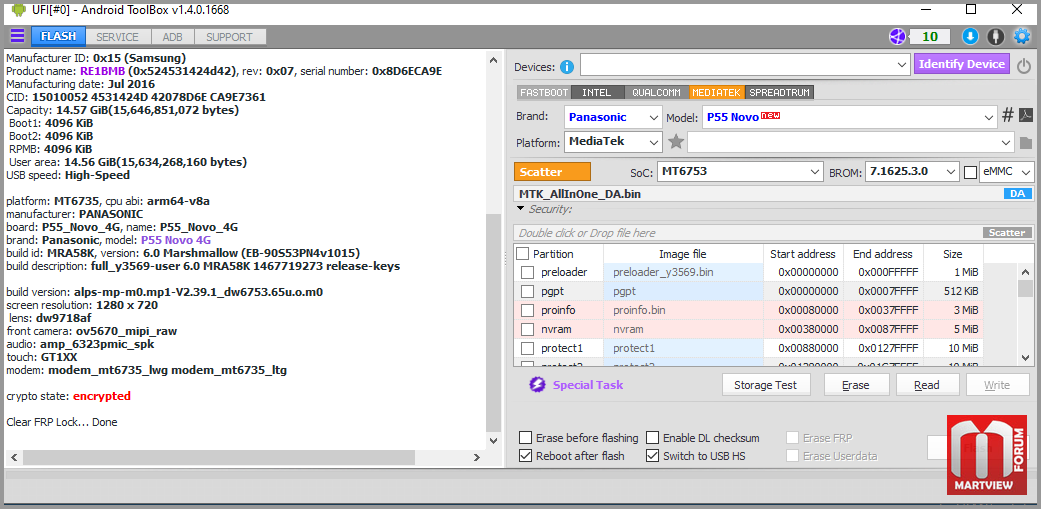Enable Erase before flashing
Screen dimensions: 1041x509
point(526,438)
